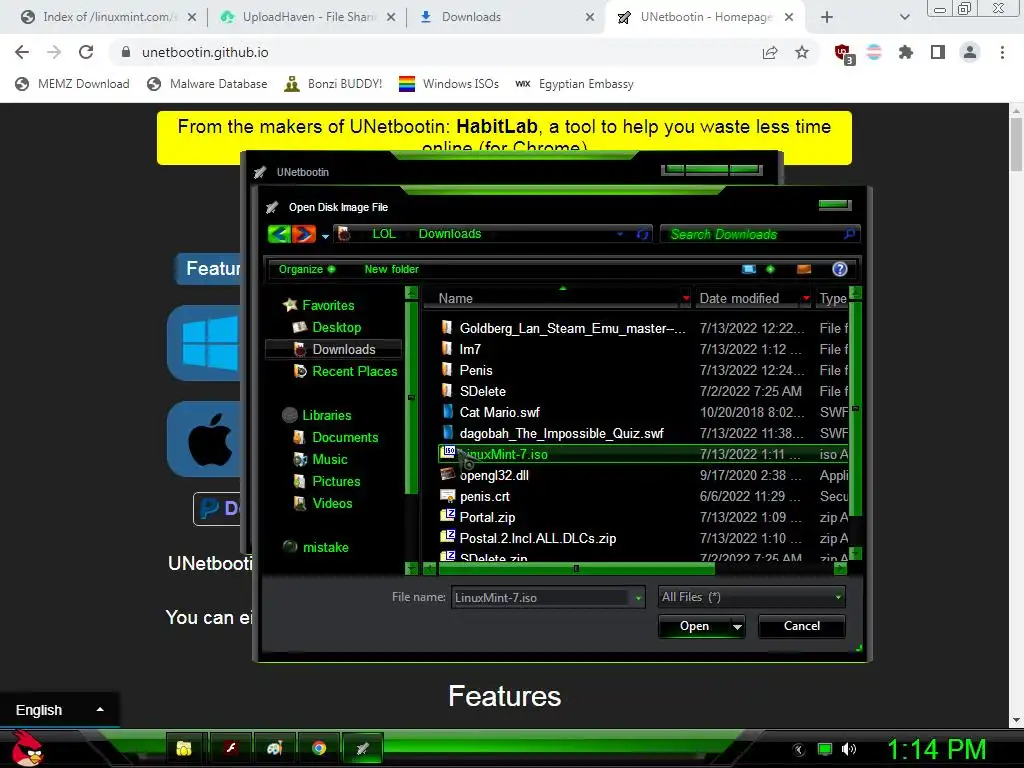Open Bonzi BUDDY! bookmark
This screenshot has height=768, width=1024.
click(333, 84)
